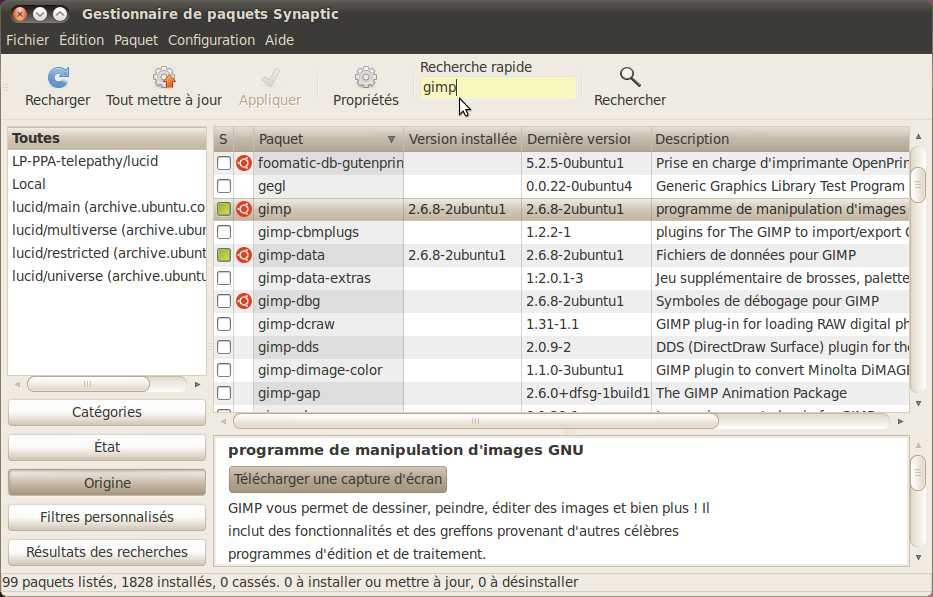Toggle the installed gimp-data package checkbox
Image resolution: width=933 pixels, height=597 pixels.
224,255
